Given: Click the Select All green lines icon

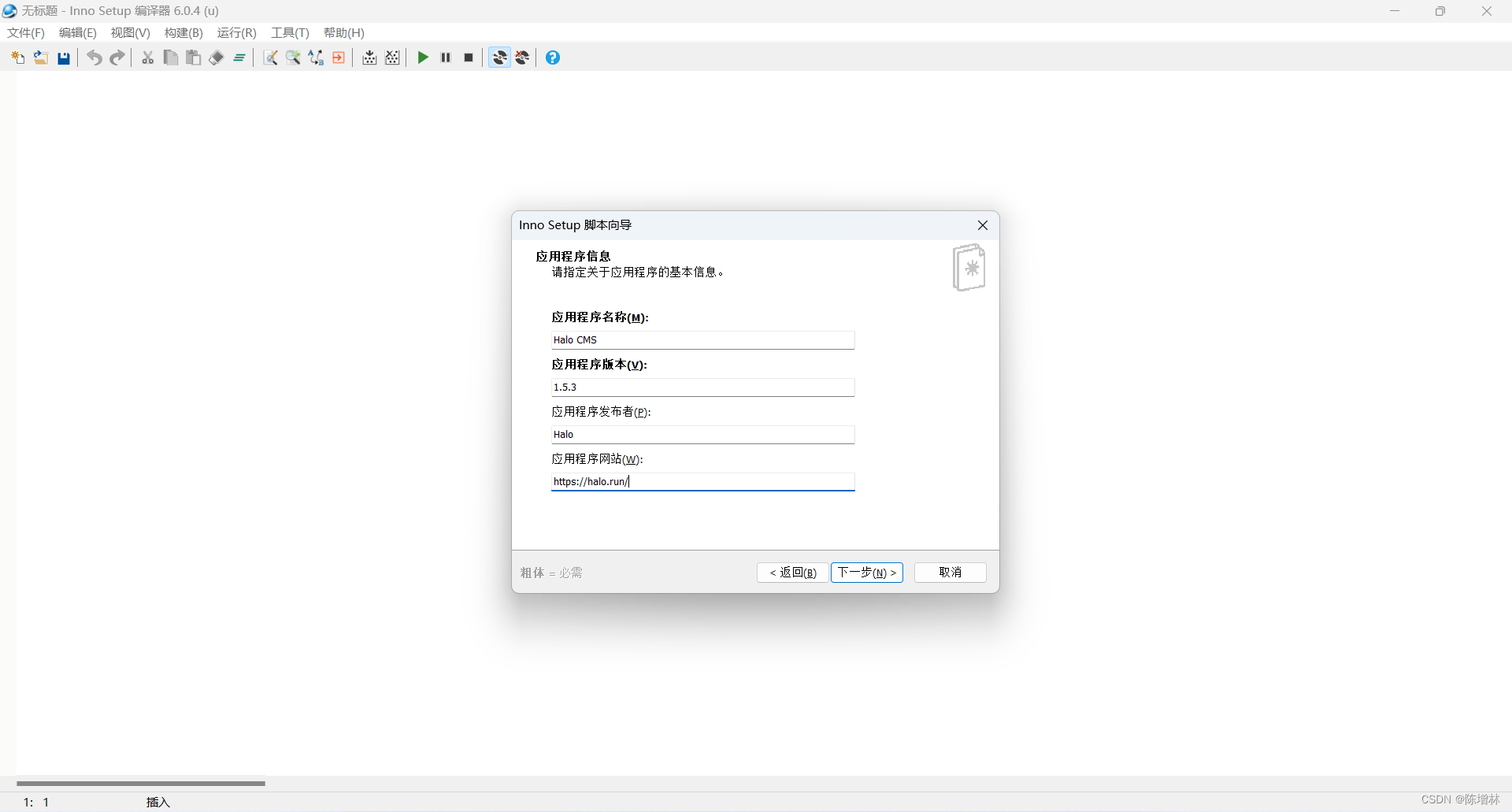Looking at the screenshot, I should click(x=239, y=57).
